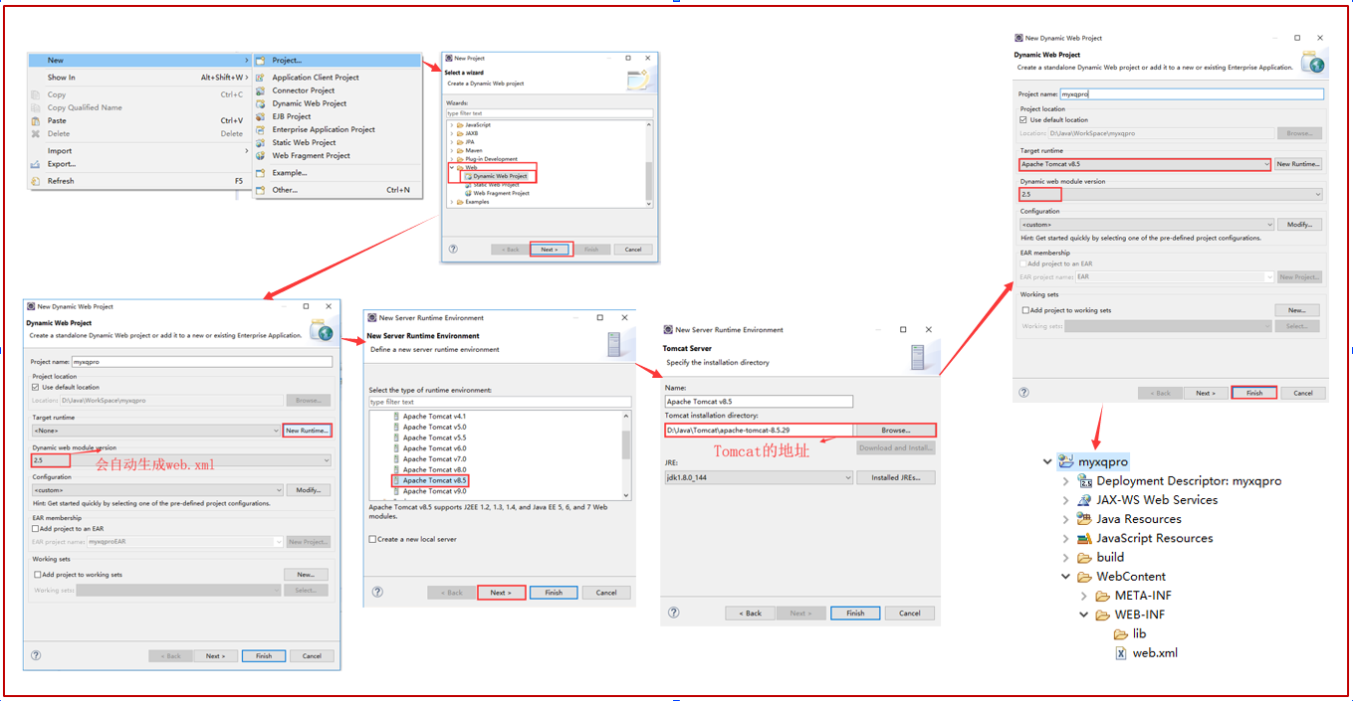Toggle Use default location in bottom-left dialog
1353x701 pixels.
coord(35,387)
